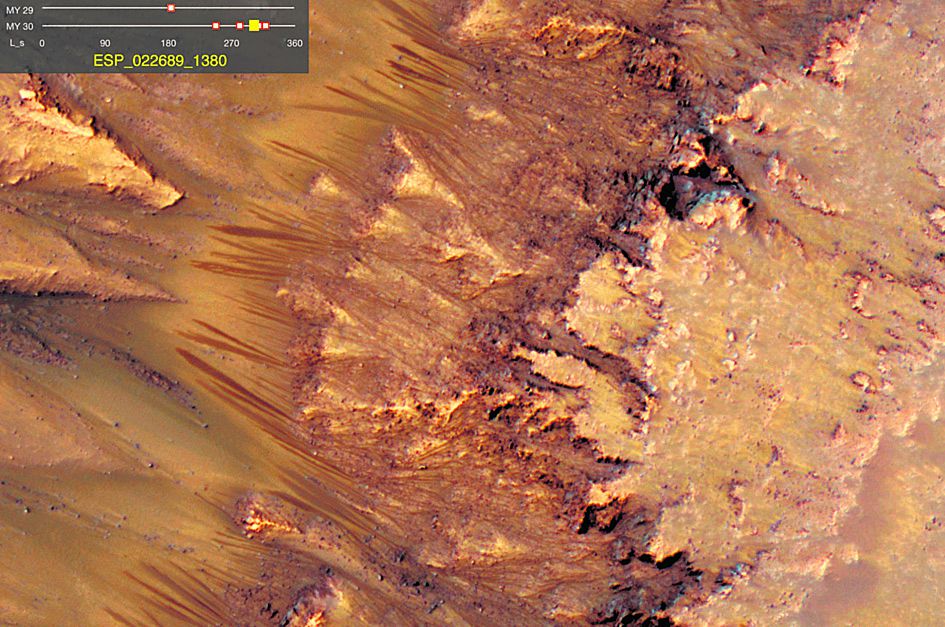Click the MY 29 row label
The height and width of the screenshot is (627, 945).
(x=19, y=10)
